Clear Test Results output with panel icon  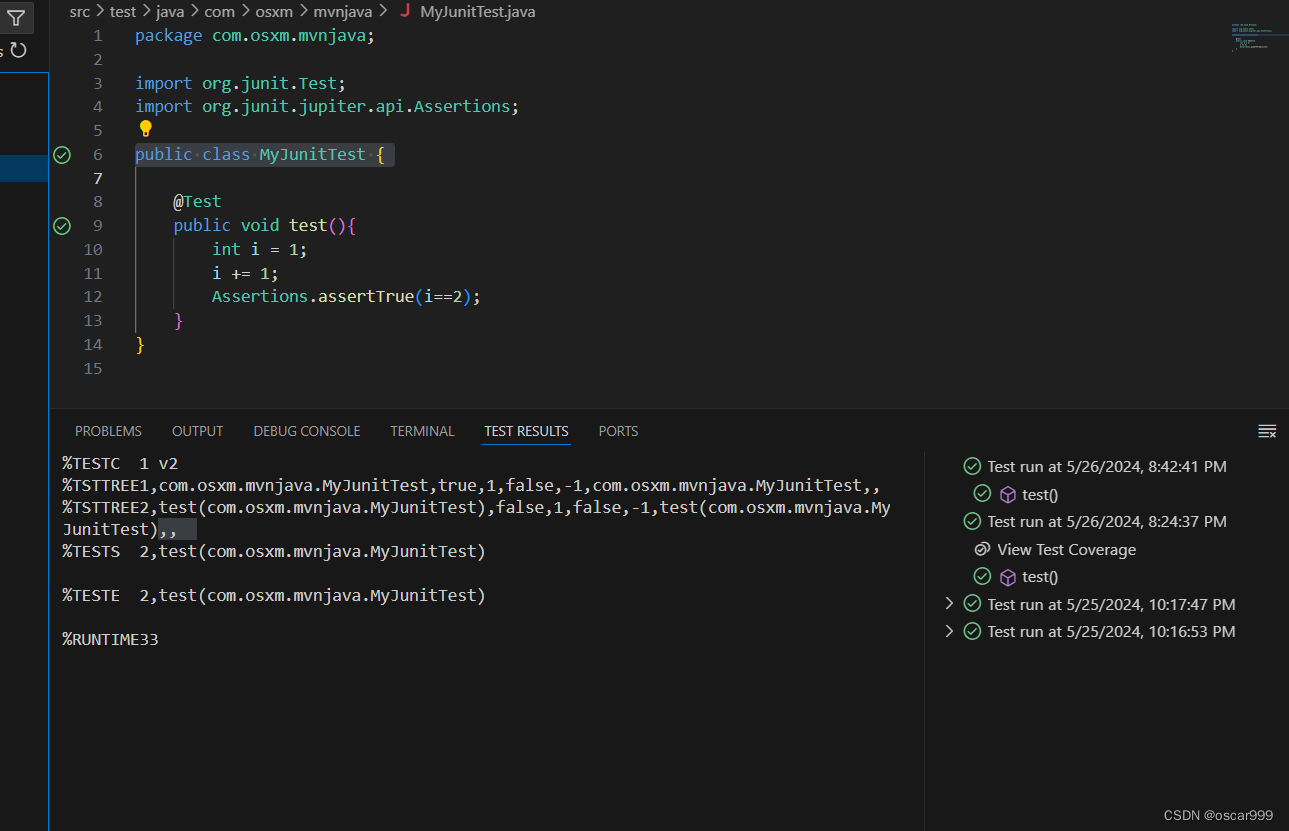coord(1267,431)
